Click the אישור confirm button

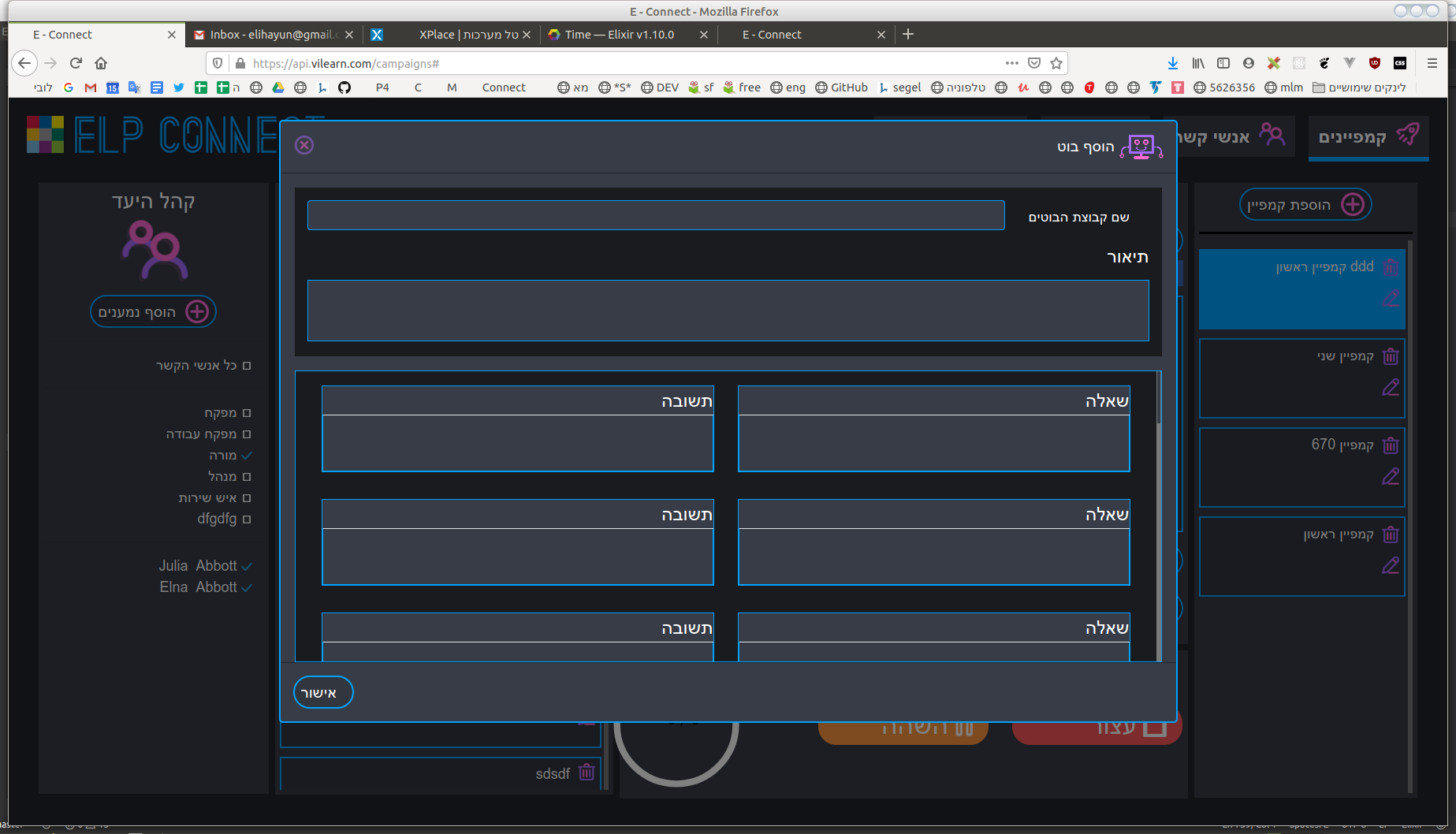pos(323,693)
